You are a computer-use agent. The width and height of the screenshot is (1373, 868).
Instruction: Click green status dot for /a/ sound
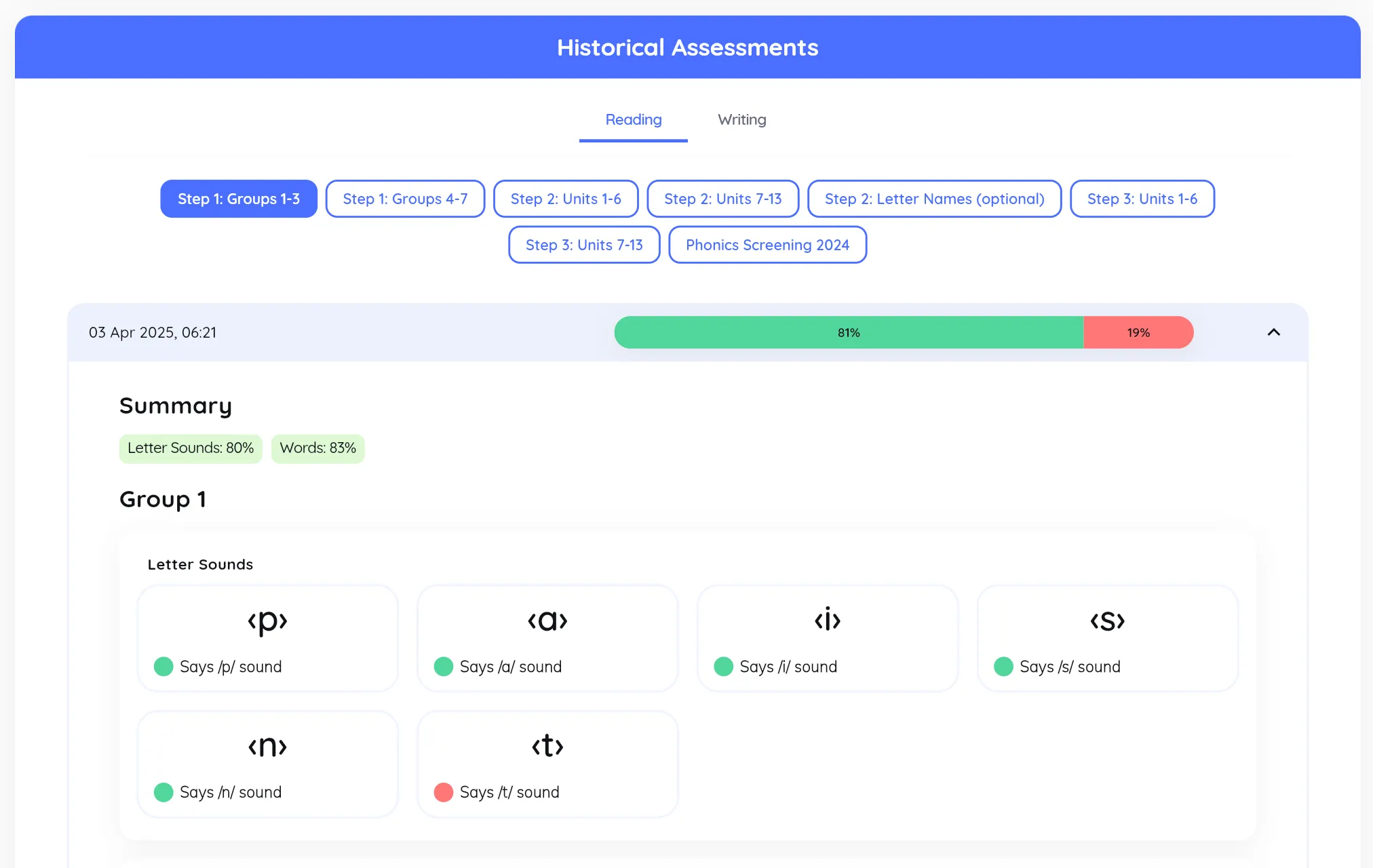click(444, 667)
